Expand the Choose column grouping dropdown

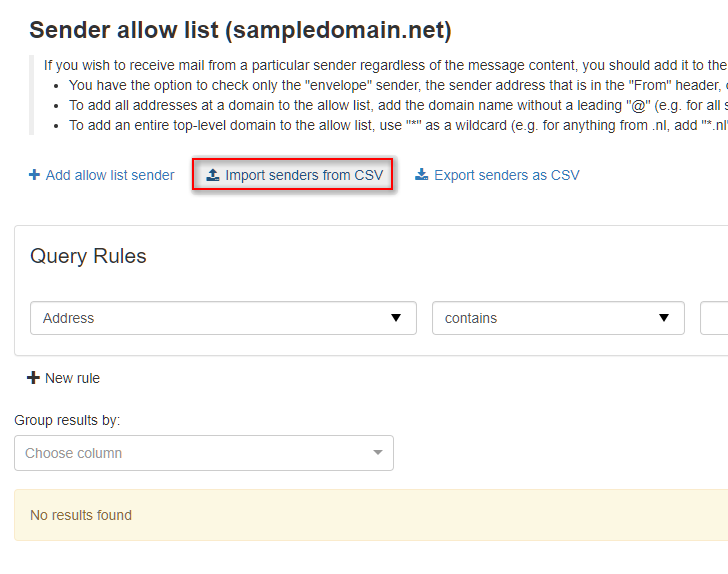pos(204,453)
